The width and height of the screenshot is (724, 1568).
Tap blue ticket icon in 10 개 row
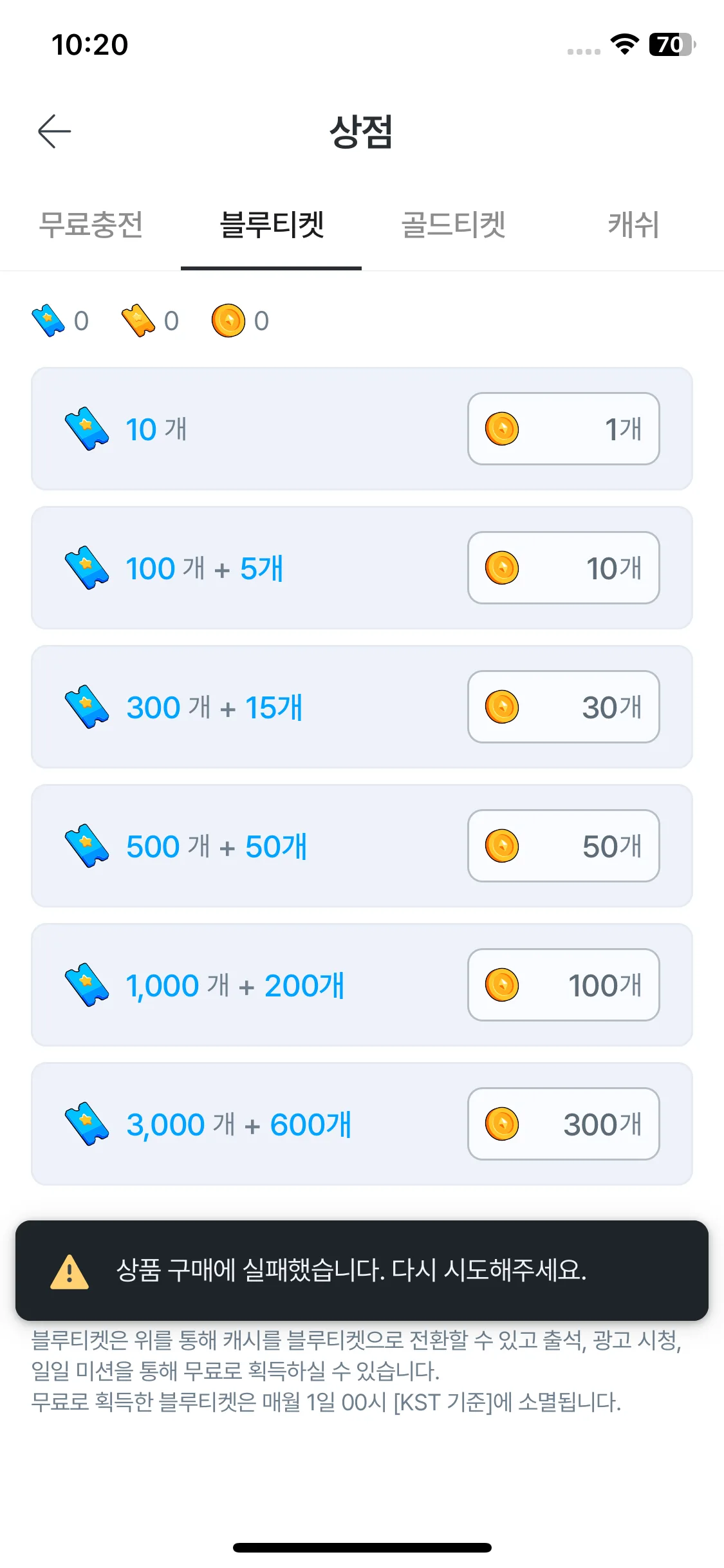[87, 429]
